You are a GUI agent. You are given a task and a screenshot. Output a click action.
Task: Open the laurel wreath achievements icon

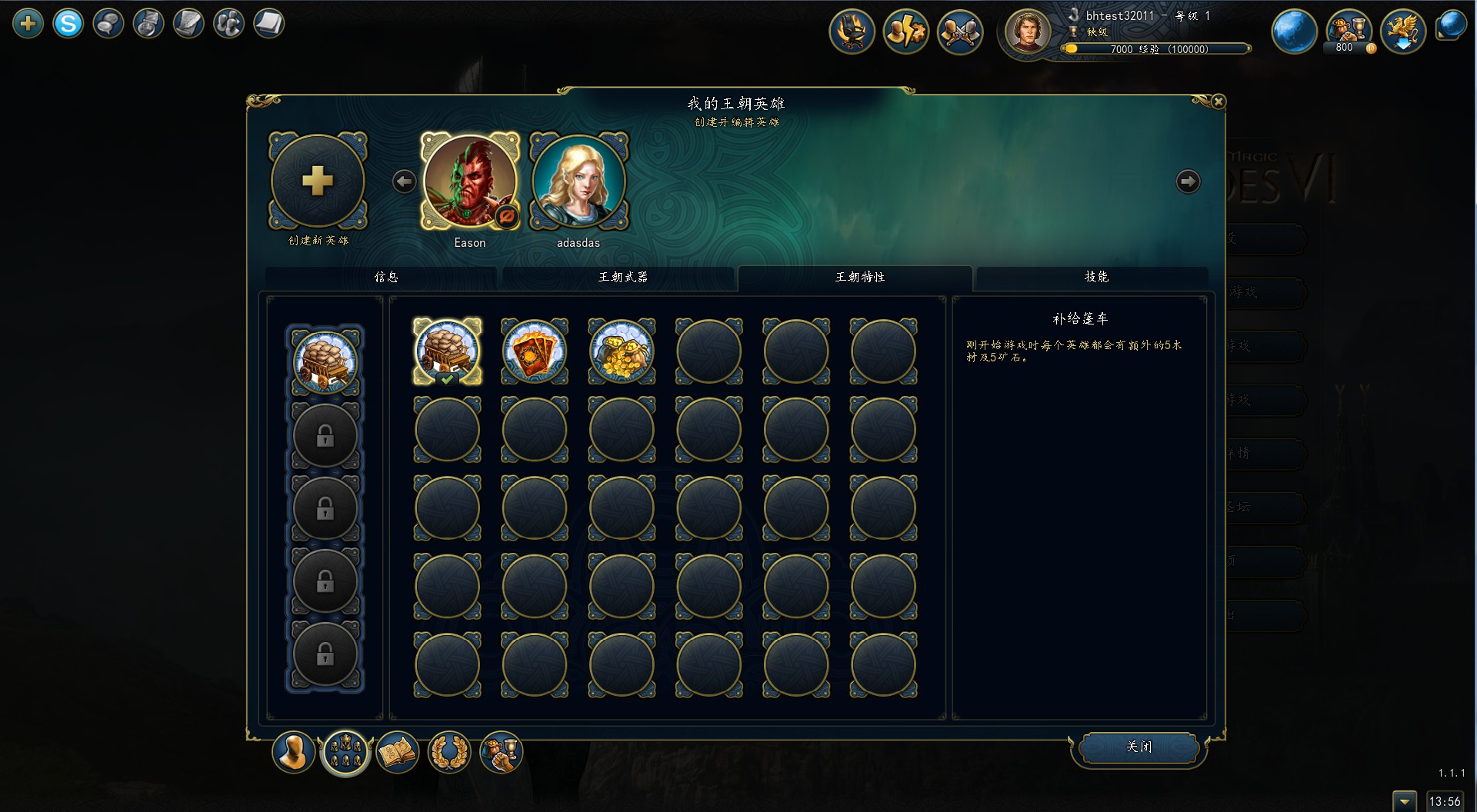(x=449, y=751)
